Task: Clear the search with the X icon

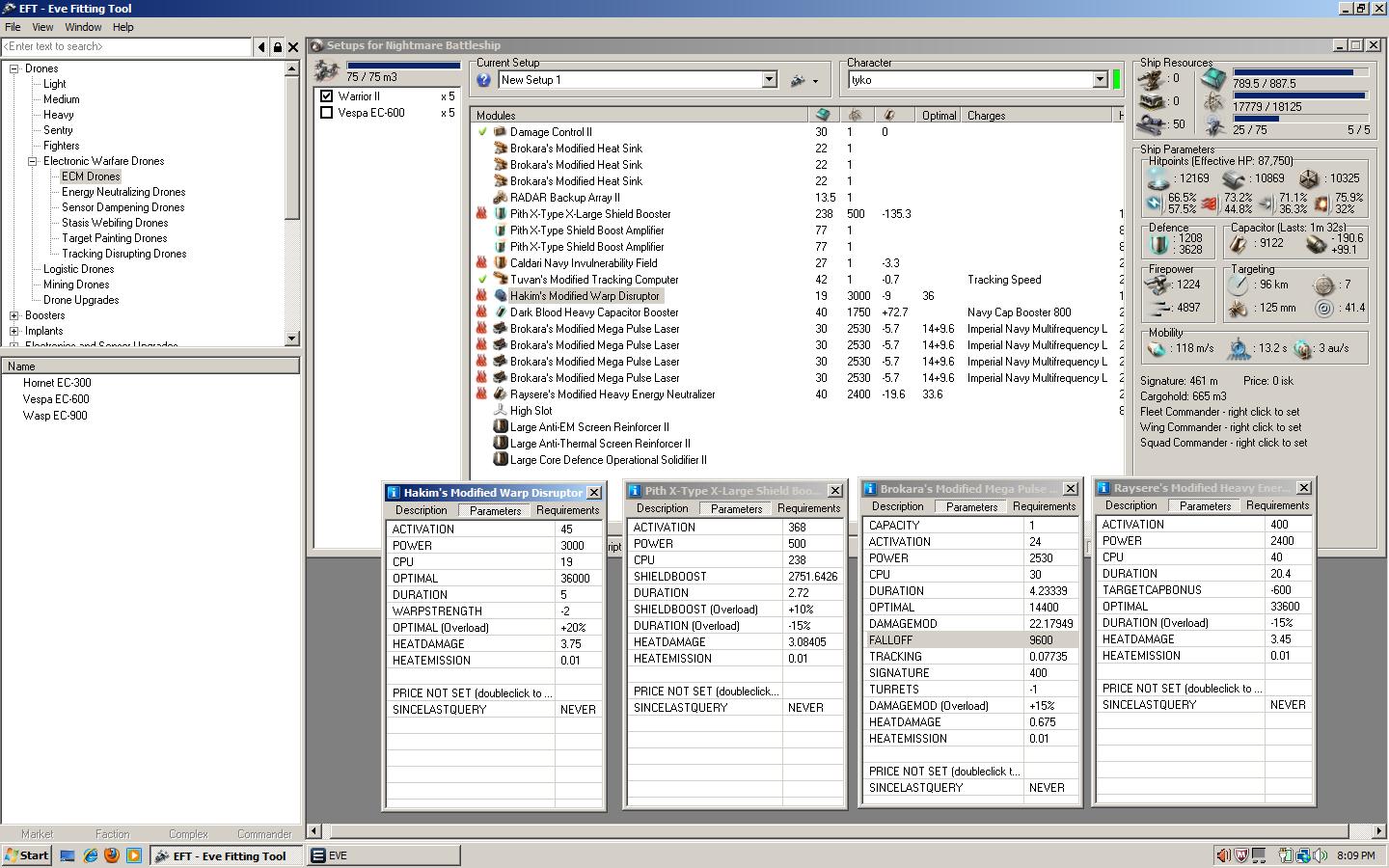Action: coord(293,47)
